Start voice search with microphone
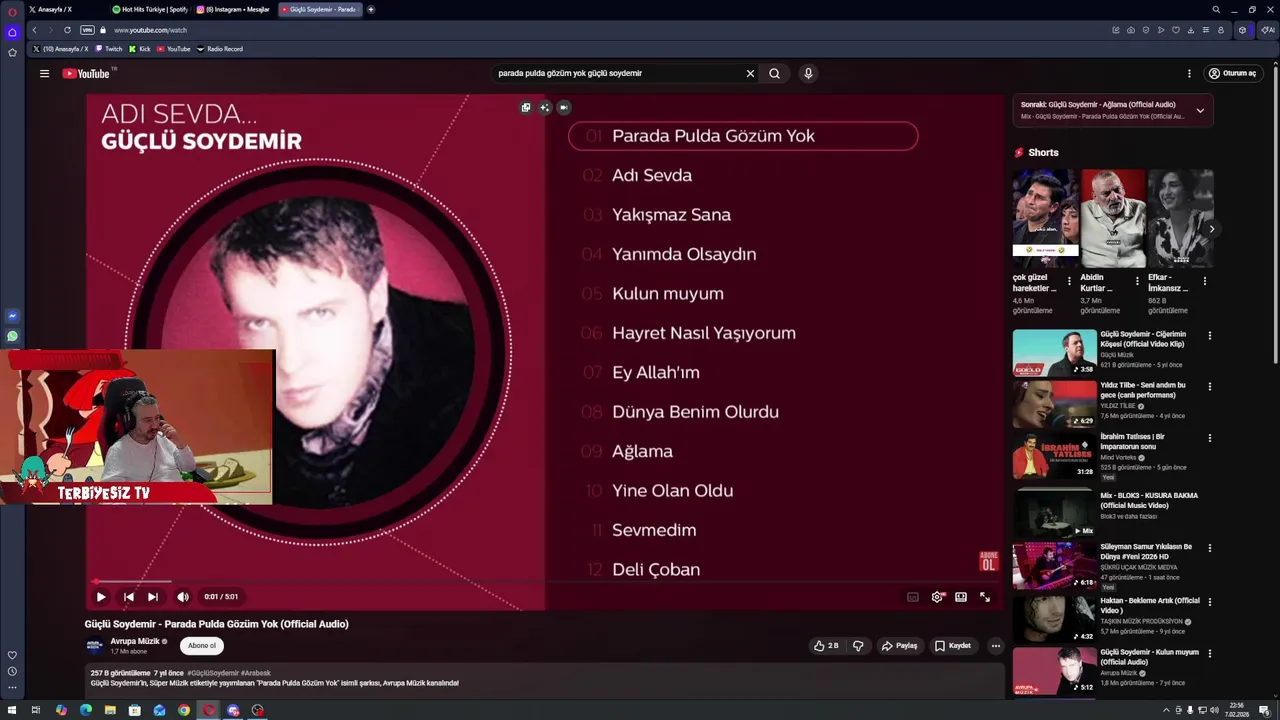The height and width of the screenshot is (720, 1280). [x=808, y=73]
